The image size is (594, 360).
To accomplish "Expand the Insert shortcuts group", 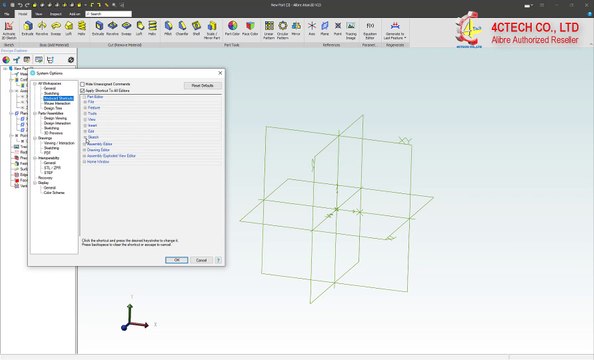I will (x=85, y=125).
